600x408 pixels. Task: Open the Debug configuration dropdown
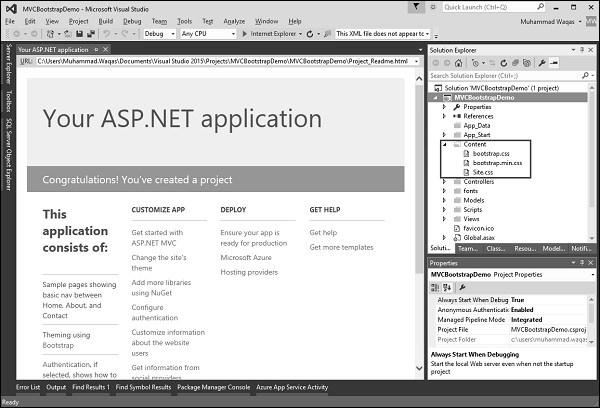(x=159, y=33)
